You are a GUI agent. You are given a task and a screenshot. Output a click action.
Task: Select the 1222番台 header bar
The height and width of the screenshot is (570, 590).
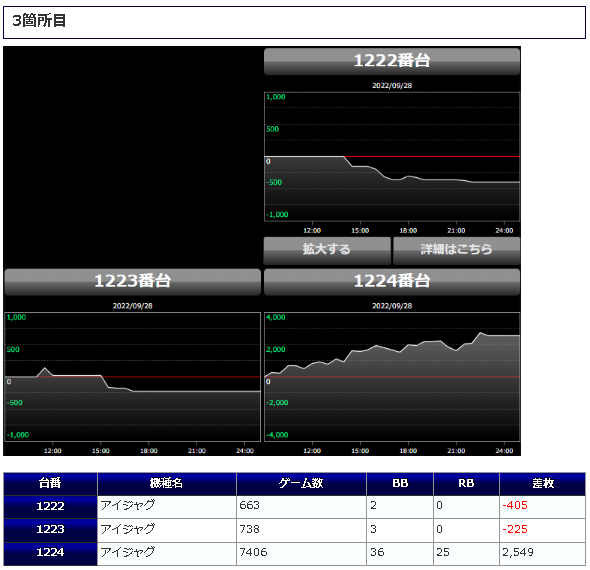pyautogui.click(x=392, y=61)
